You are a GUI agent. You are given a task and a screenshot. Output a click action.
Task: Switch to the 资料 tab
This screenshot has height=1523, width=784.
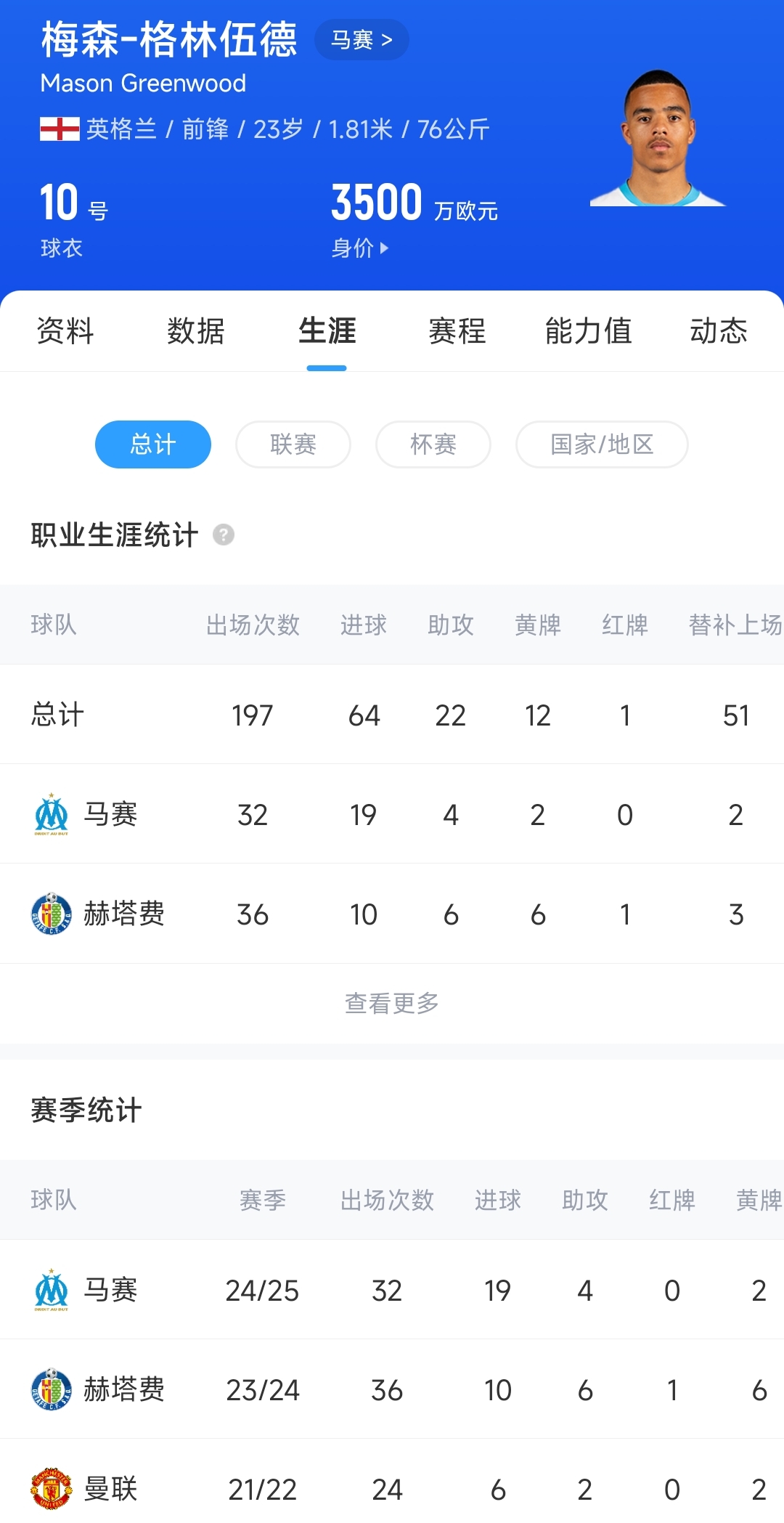[x=65, y=331]
